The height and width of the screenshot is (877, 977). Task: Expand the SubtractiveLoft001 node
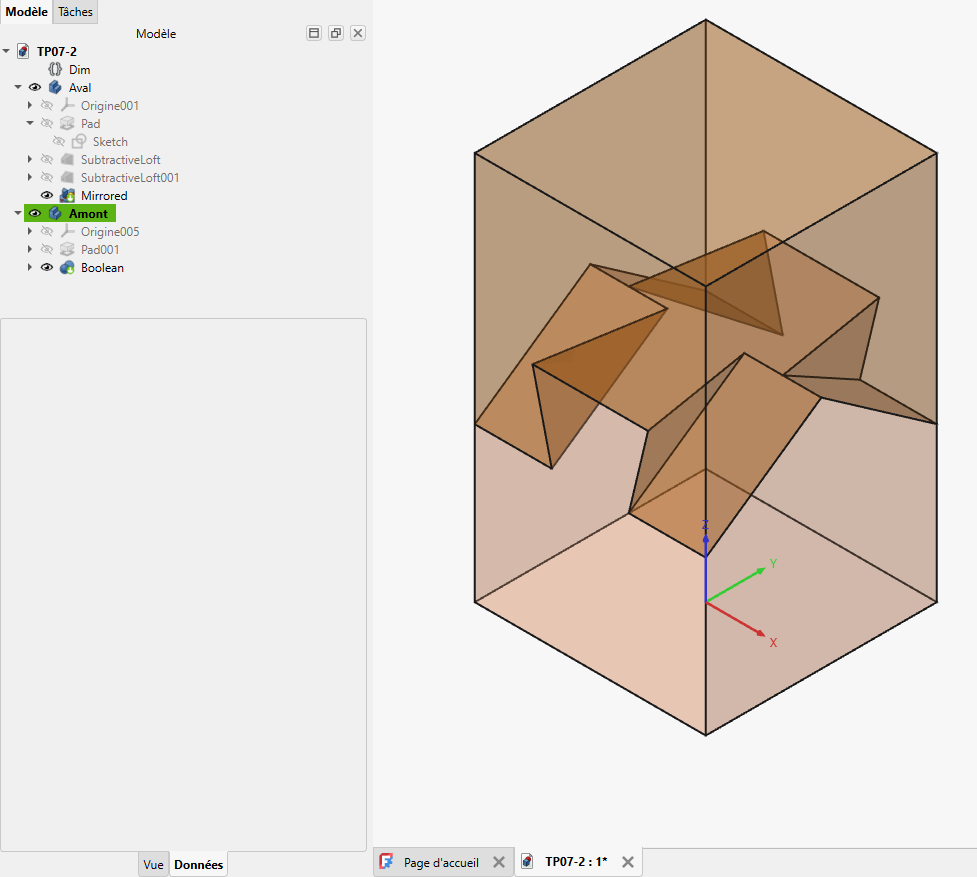[30, 178]
